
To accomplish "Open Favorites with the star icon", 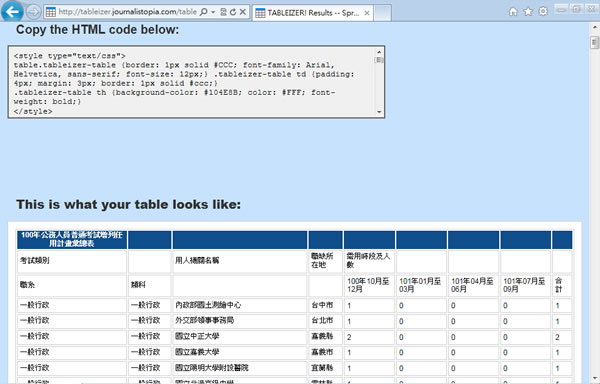I will pos(528,12).
